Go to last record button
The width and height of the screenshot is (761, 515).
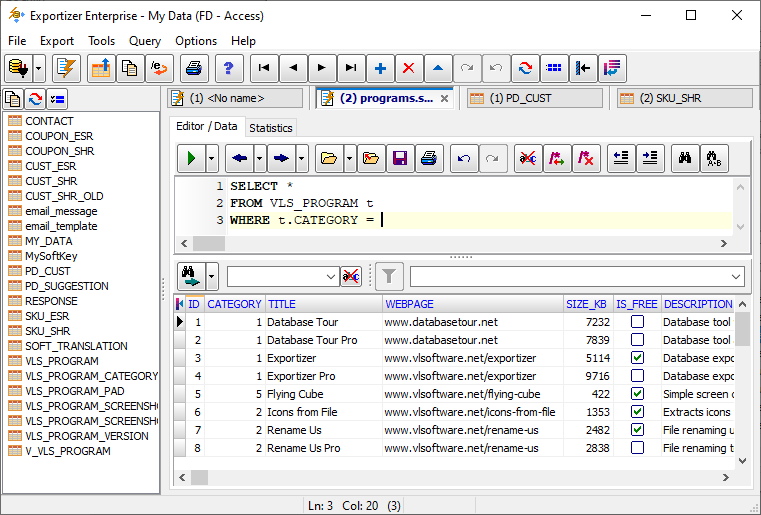point(351,68)
